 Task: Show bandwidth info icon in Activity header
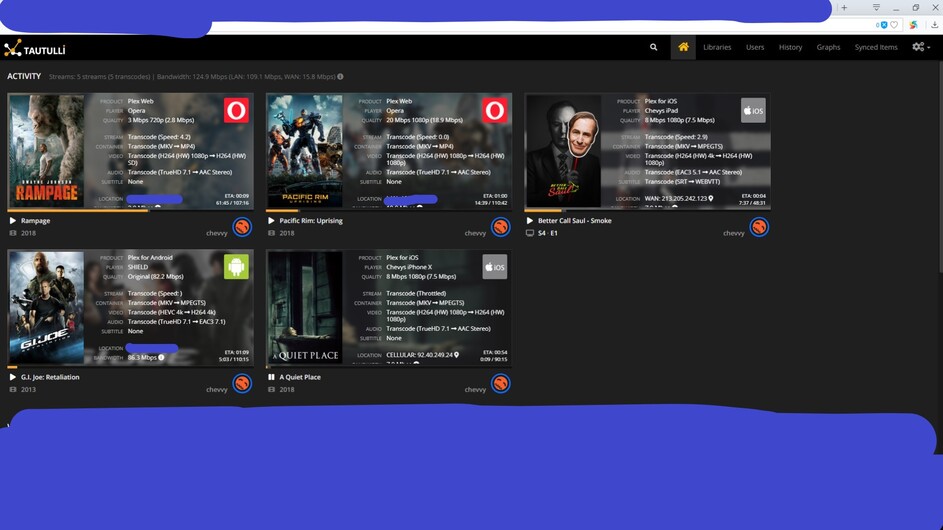point(340,76)
